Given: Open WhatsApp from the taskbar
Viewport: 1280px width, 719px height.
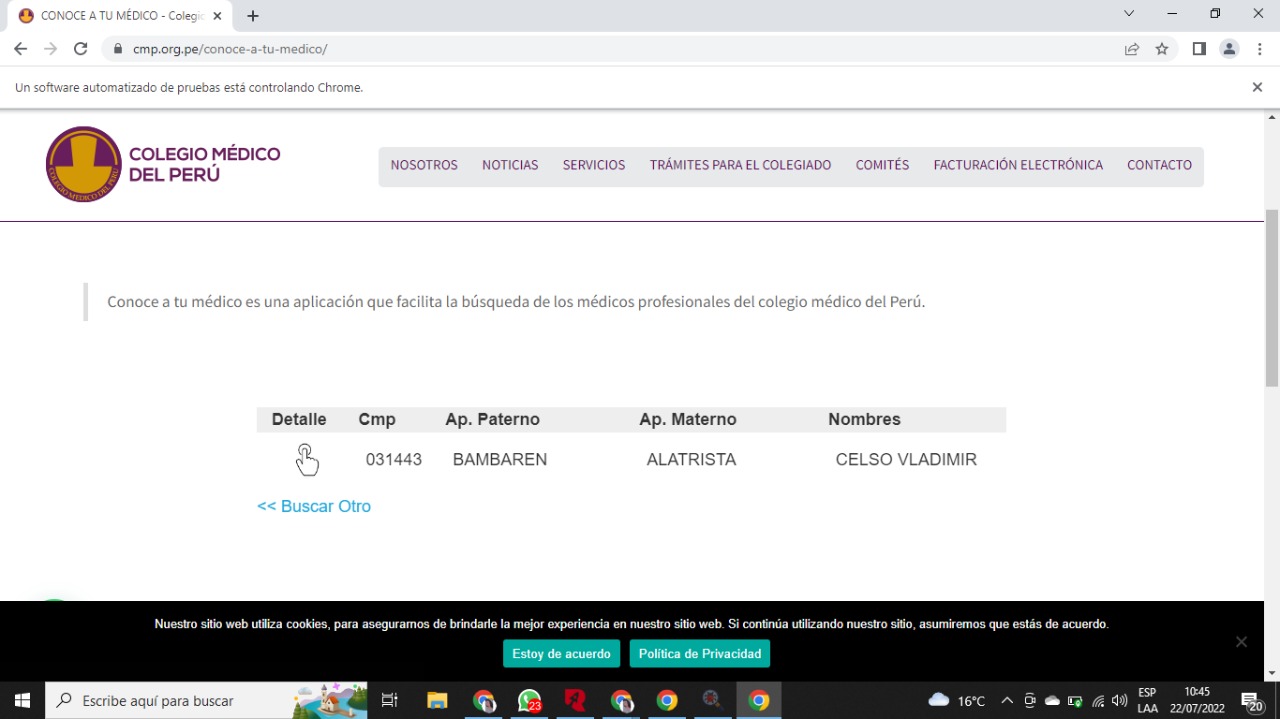Looking at the screenshot, I should (529, 701).
